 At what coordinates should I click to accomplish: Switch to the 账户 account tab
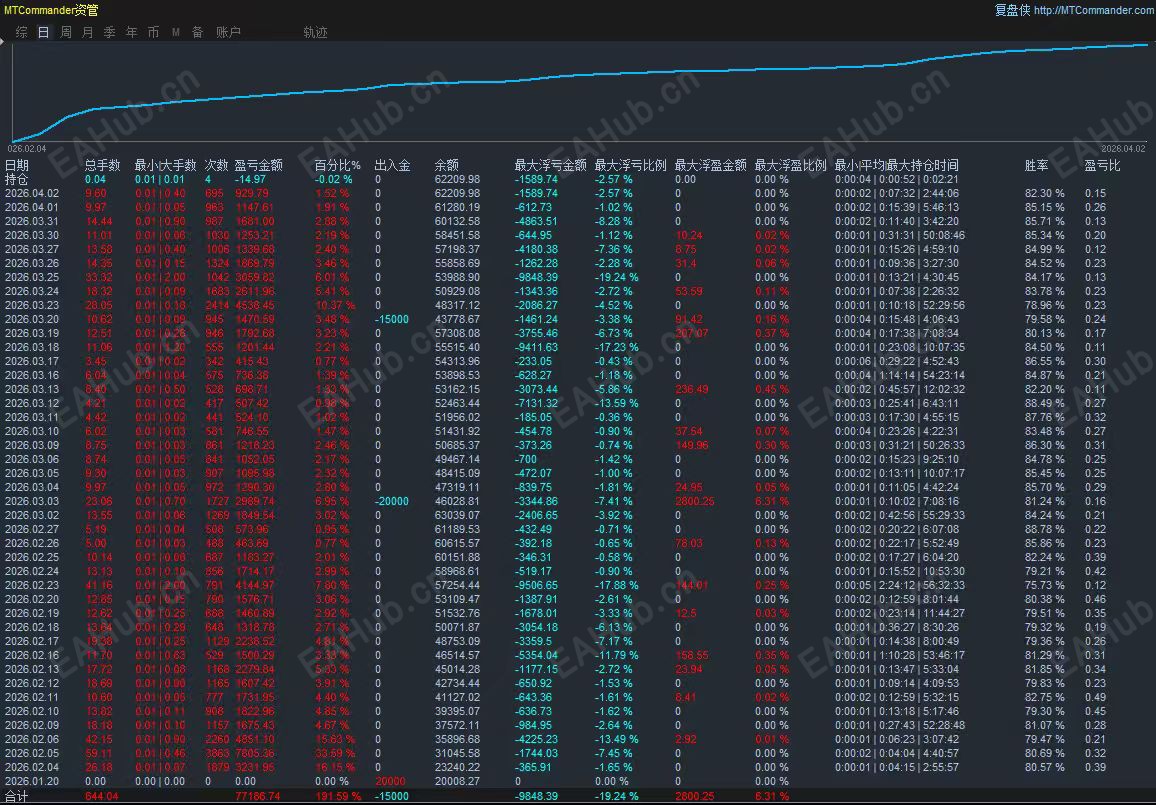pyautogui.click(x=229, y=32)
